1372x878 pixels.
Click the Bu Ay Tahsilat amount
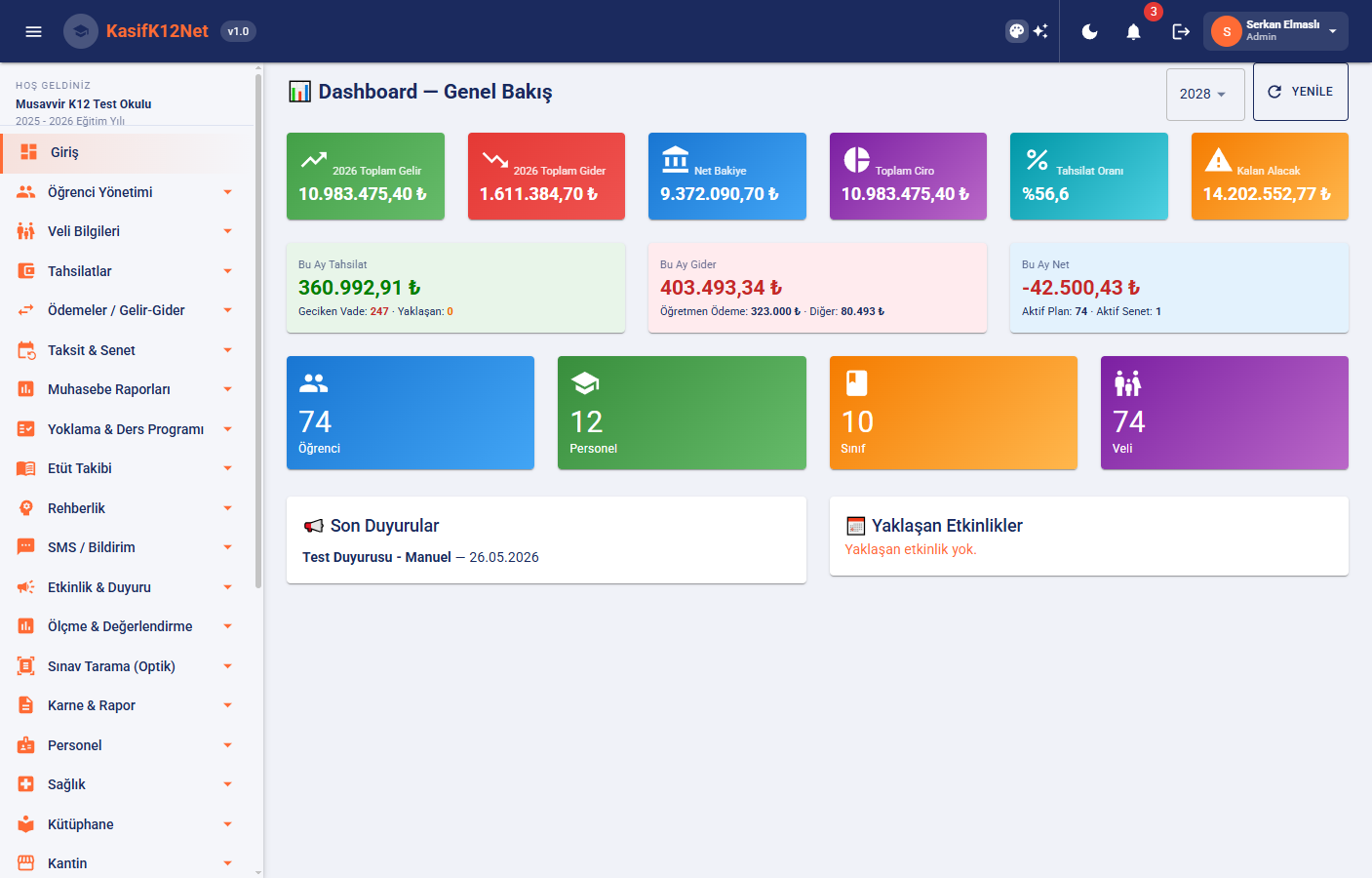(360, 288)
